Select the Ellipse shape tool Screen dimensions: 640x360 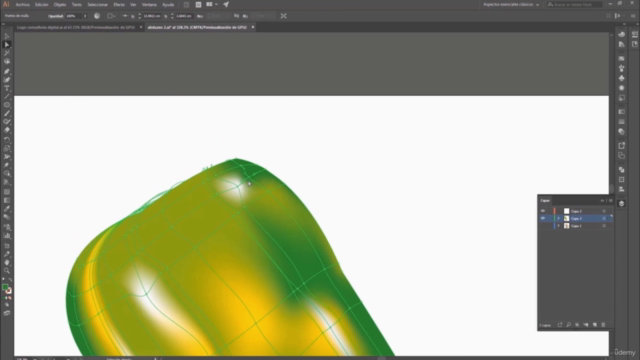pos(7,105)
